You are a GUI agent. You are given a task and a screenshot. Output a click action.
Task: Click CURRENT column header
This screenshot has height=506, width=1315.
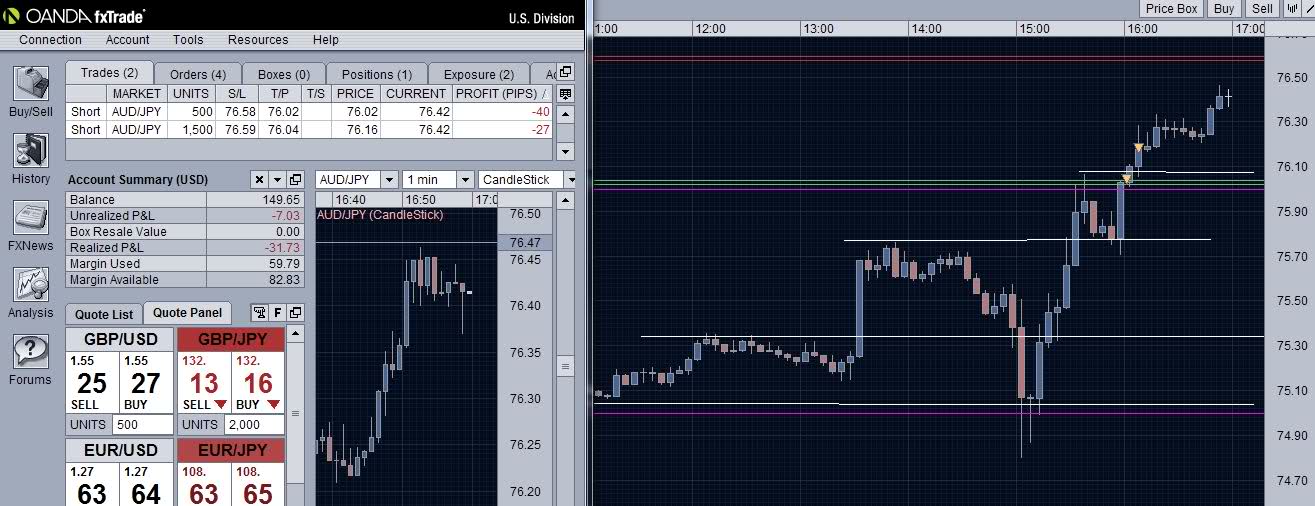coord(416,93)
